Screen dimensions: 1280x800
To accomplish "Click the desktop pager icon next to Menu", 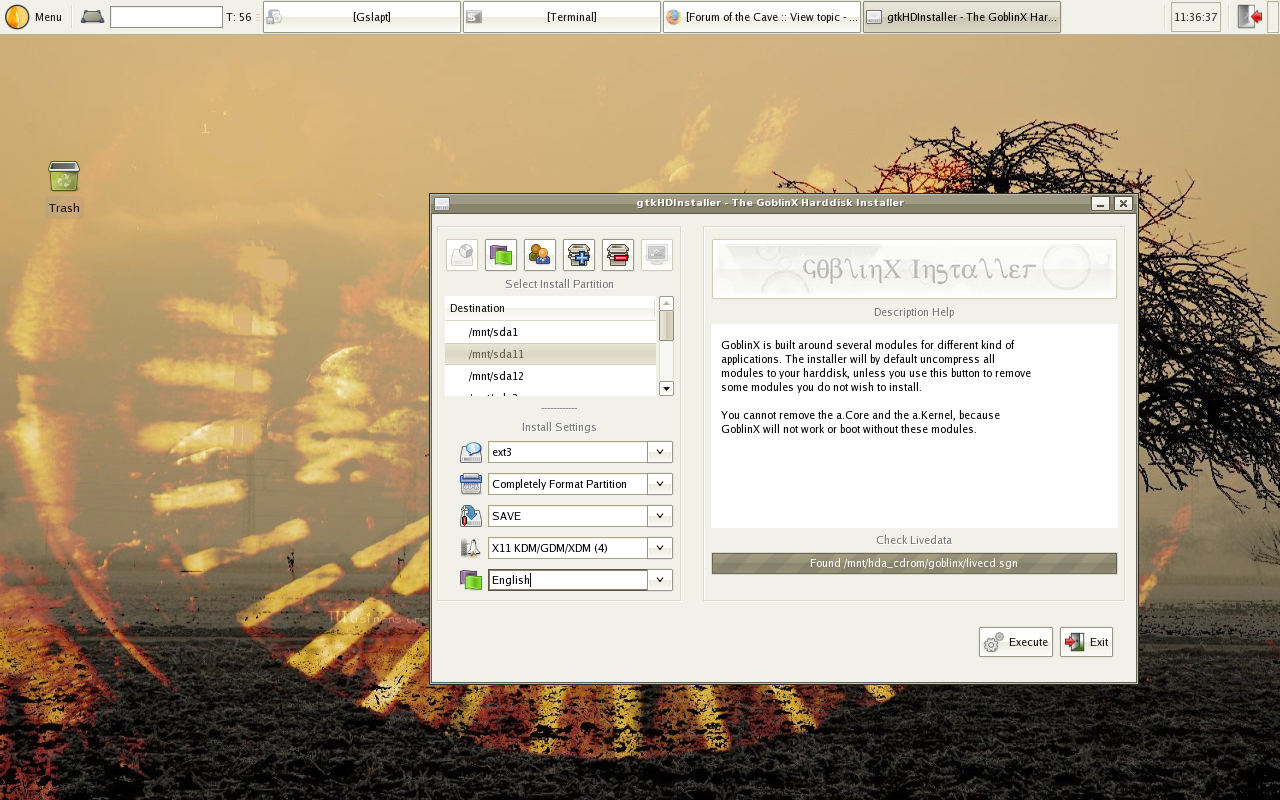I will point(92,17).
